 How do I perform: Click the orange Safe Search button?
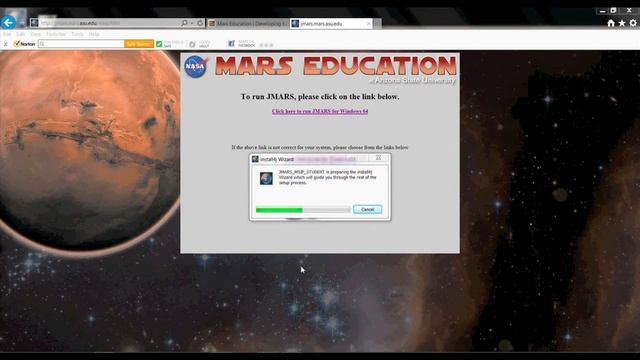click(x=139, y=44)
